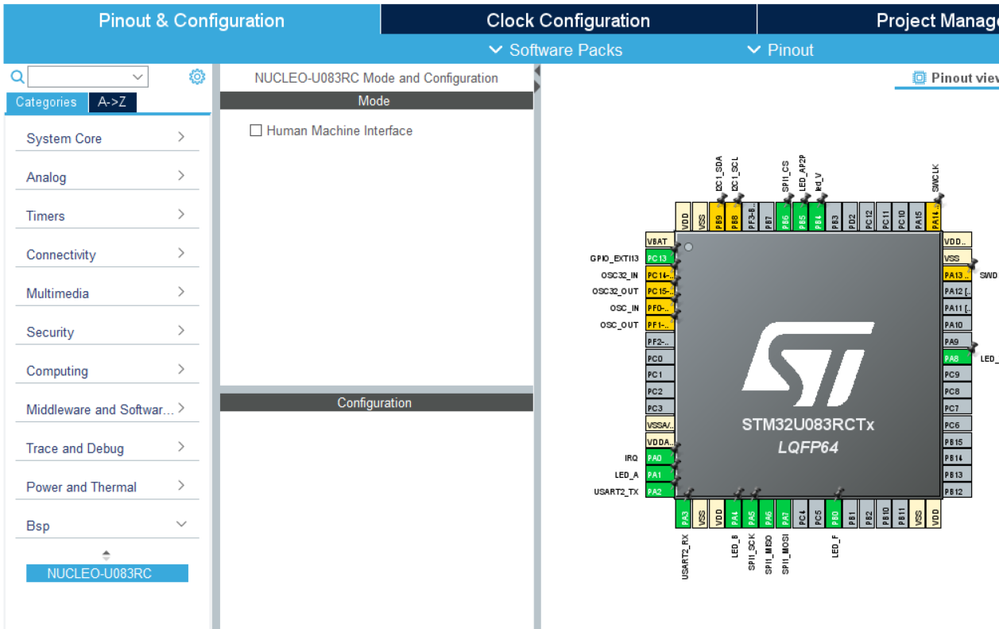
Task: Select pin PA5 labeled SPI1_SCK
Action: pyautogui.click(x=751, y=514)
